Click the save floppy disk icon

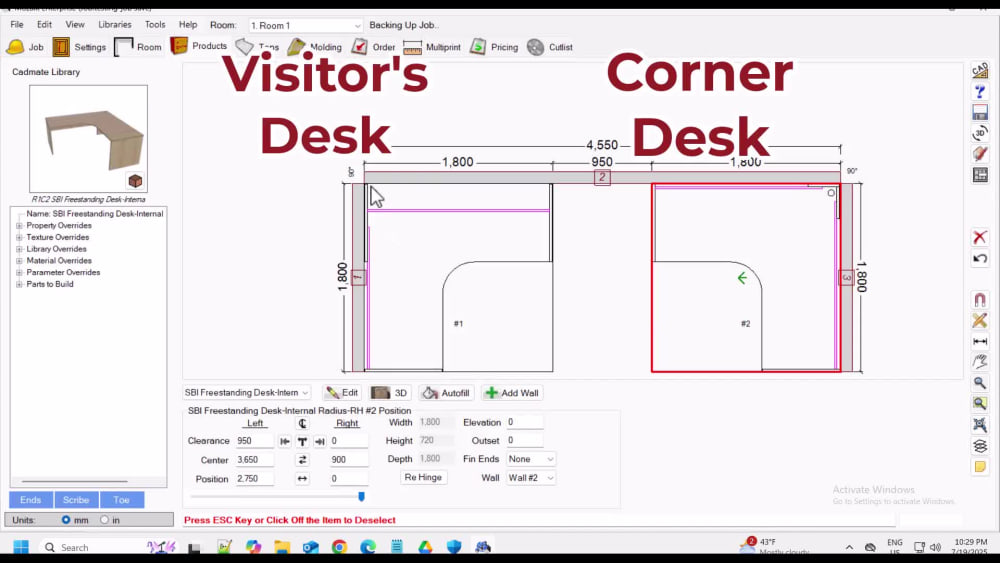[x=980, y=113]
